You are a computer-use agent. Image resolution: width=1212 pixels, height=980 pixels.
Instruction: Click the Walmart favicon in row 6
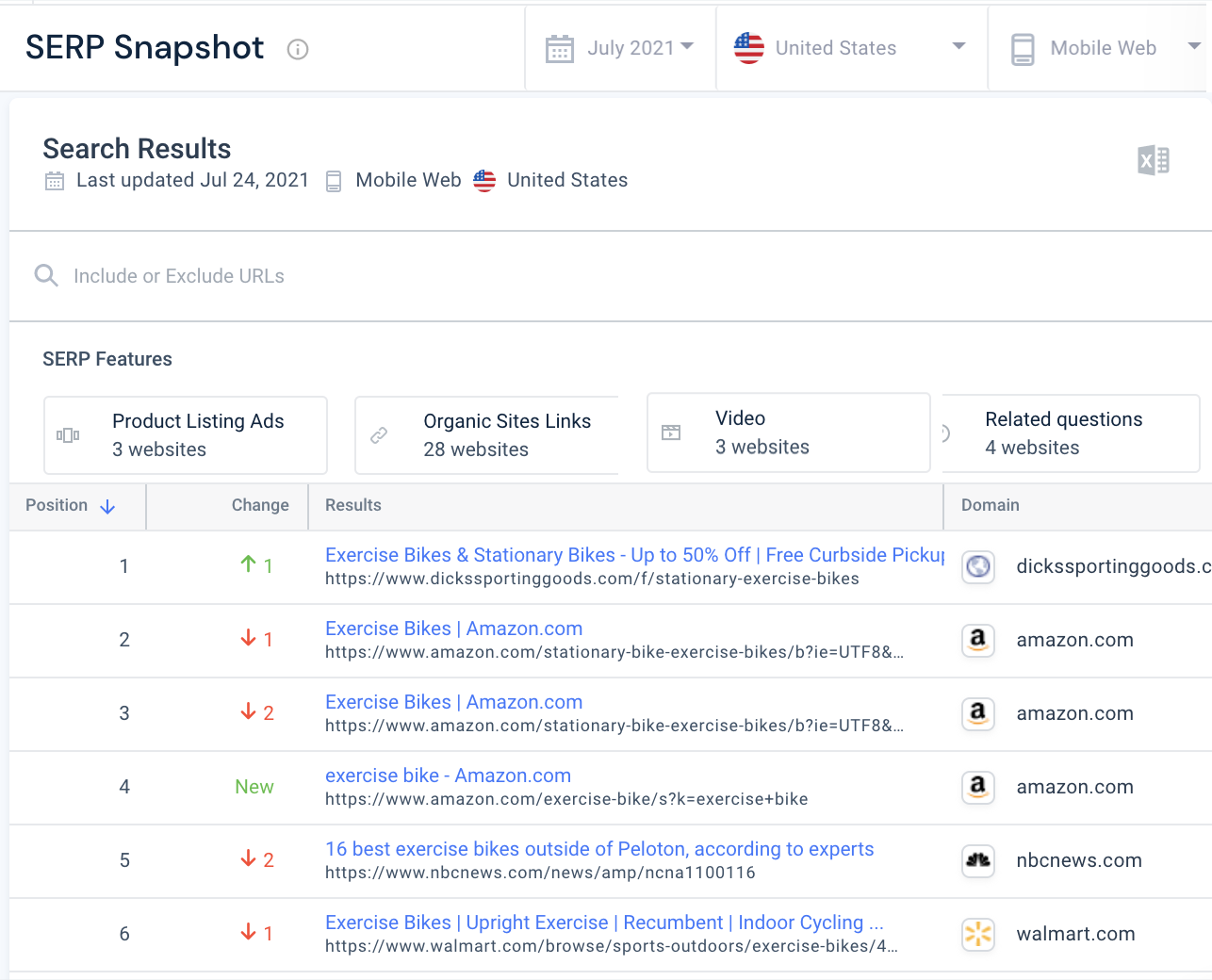click(x=978, y=934)
